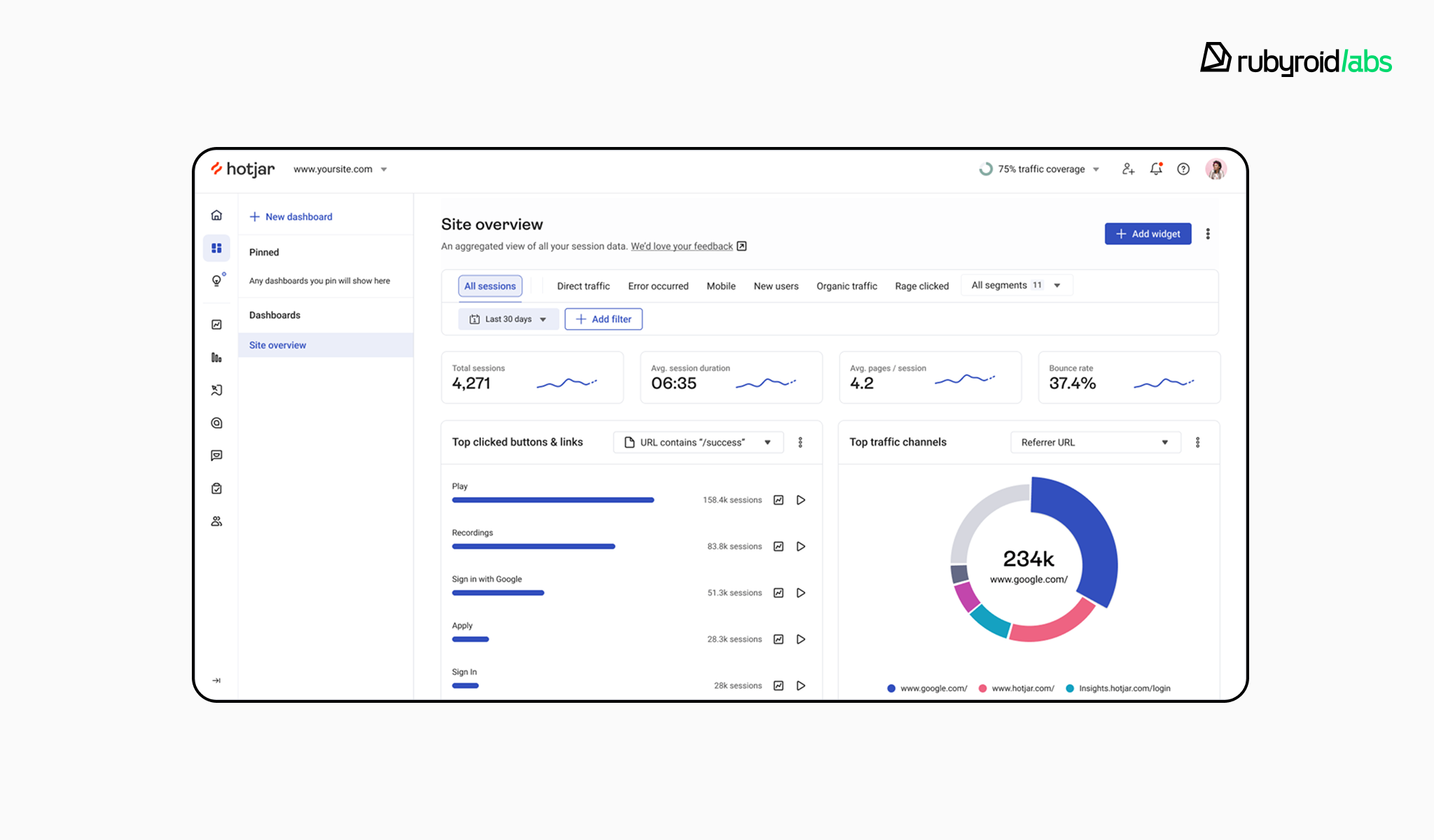Play recordings for the Play button row

coord(801,500)
